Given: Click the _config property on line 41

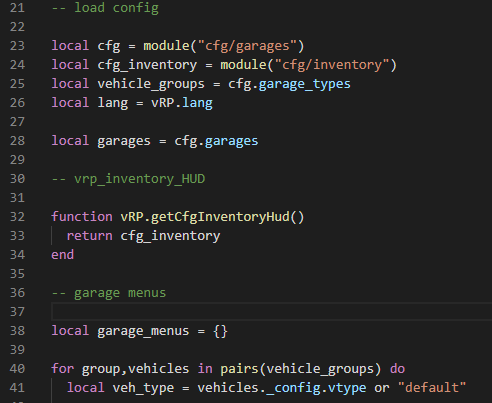Looking at the screenshot, I should pyautogui.click(x=293, y=388).
